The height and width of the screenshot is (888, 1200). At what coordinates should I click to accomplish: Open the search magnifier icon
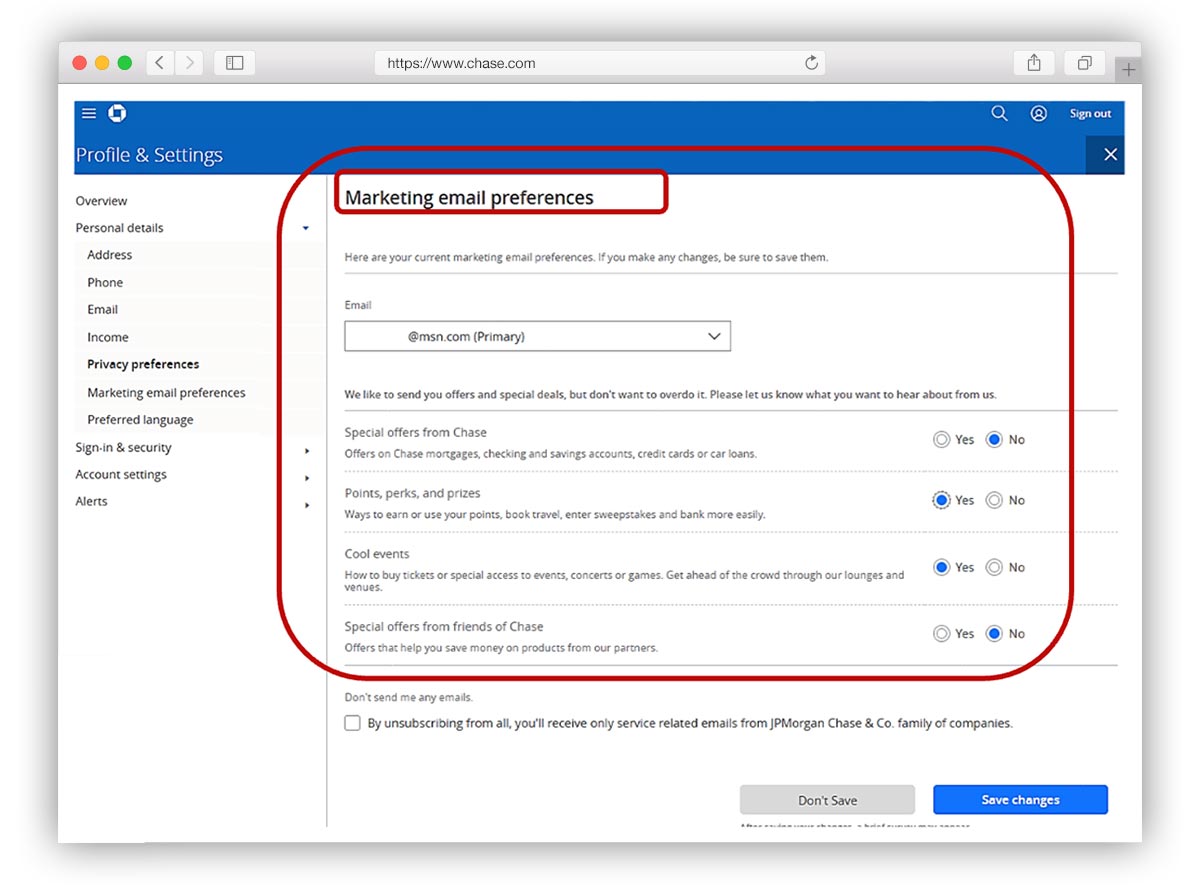(999, 114)
